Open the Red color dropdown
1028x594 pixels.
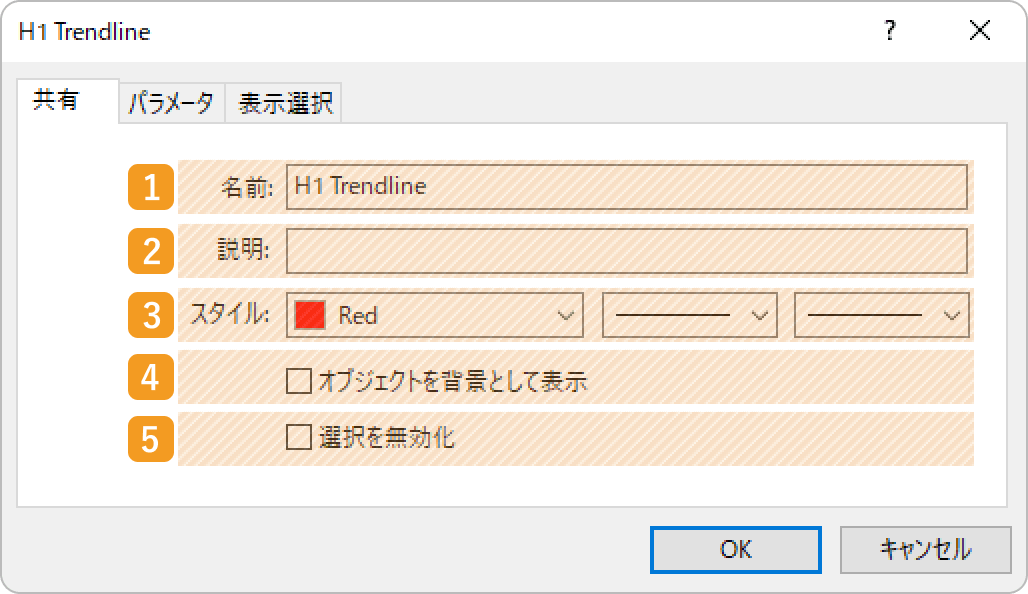pyautogui.click(x=435, y=315)
